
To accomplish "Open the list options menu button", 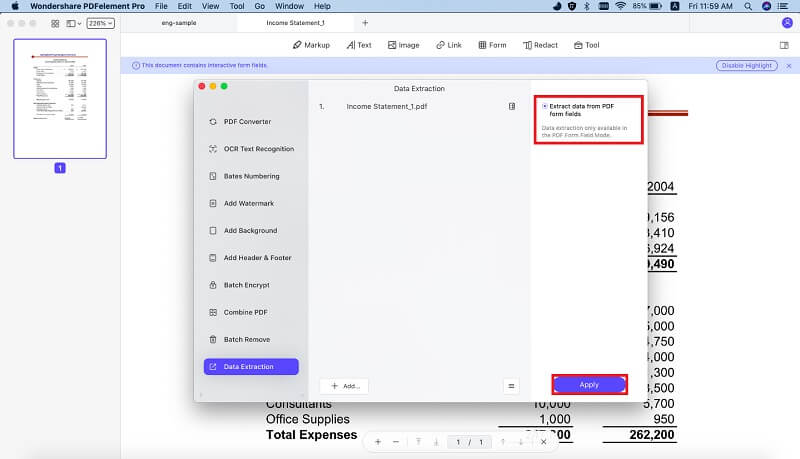I will (x=511, y=386).
